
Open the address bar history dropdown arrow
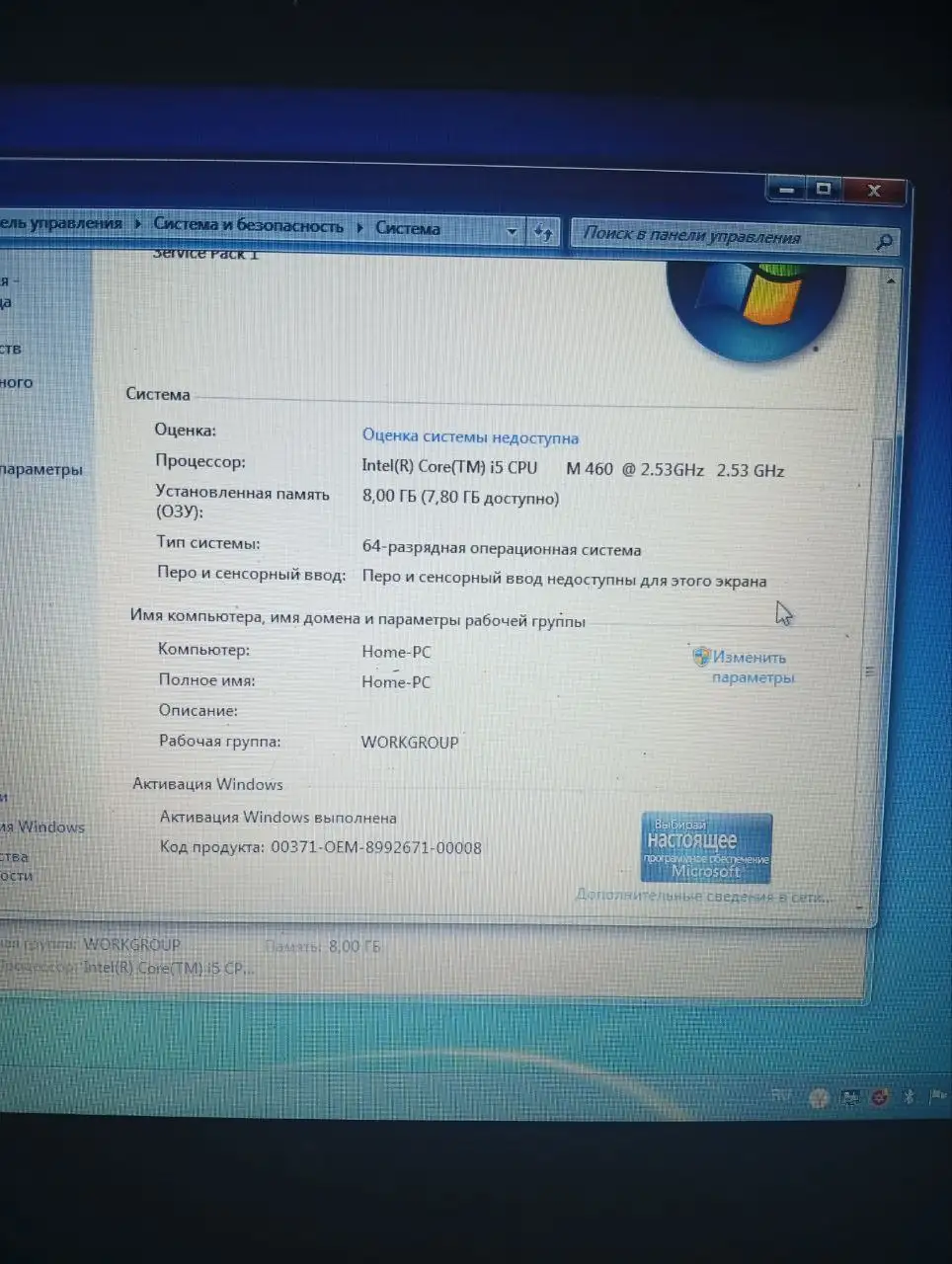[512, 230]
